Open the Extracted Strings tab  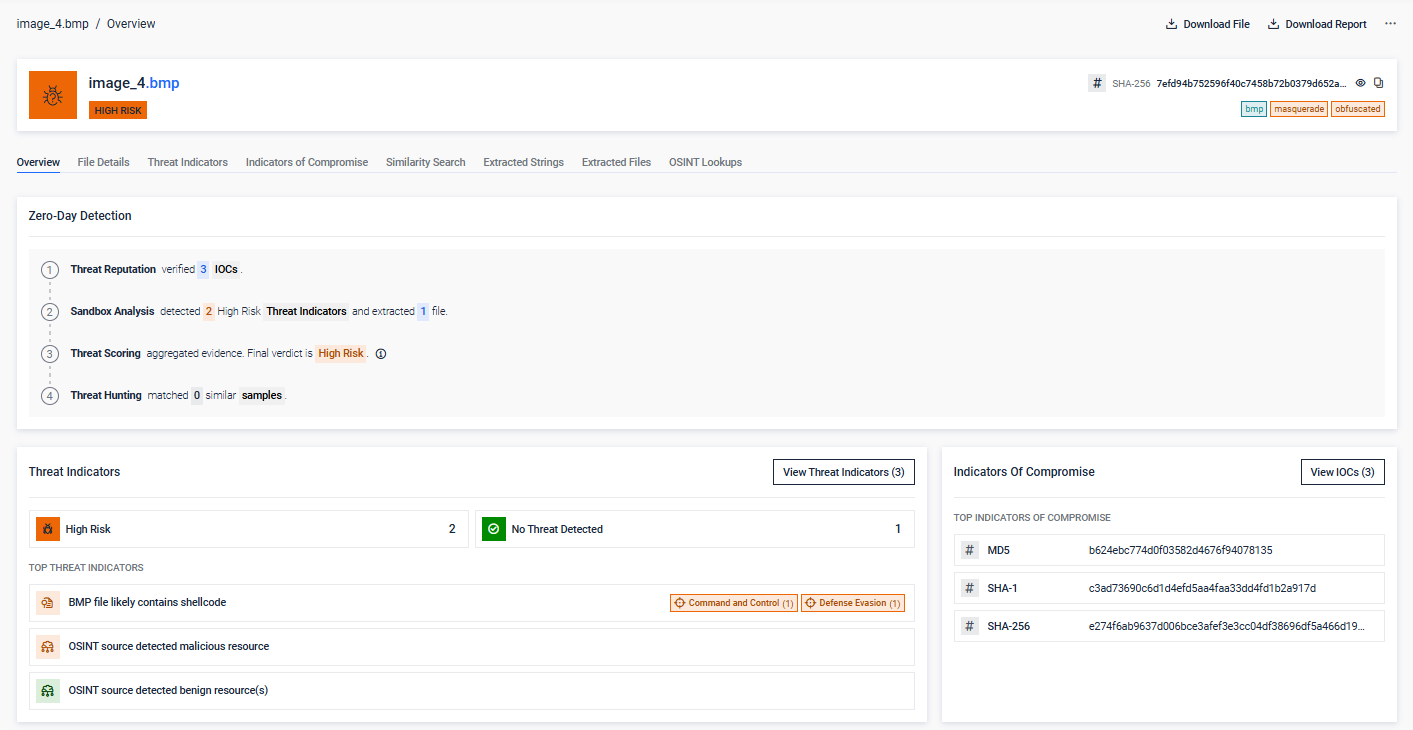(x=523, y=162)
